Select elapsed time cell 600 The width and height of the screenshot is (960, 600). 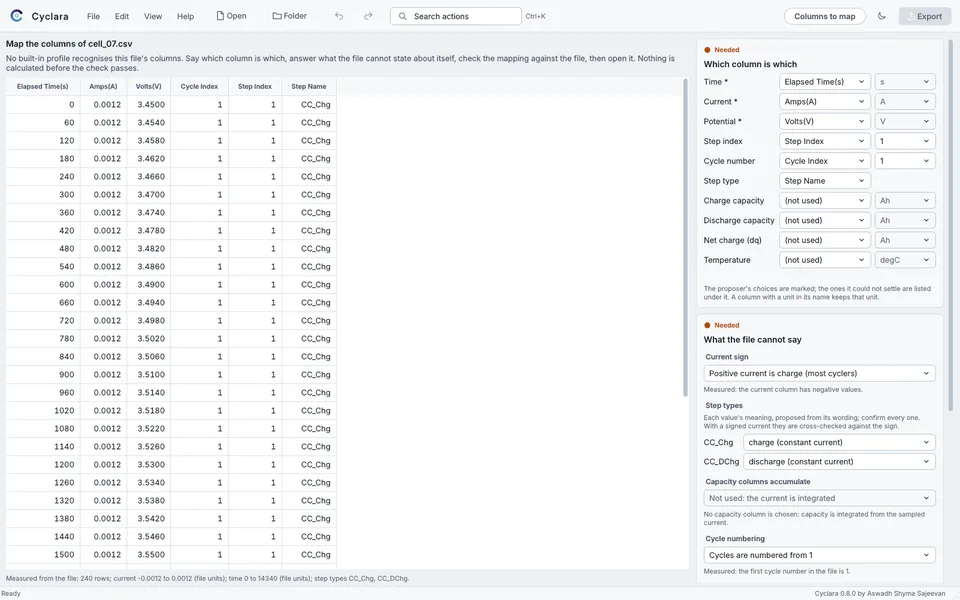point(43,285)
